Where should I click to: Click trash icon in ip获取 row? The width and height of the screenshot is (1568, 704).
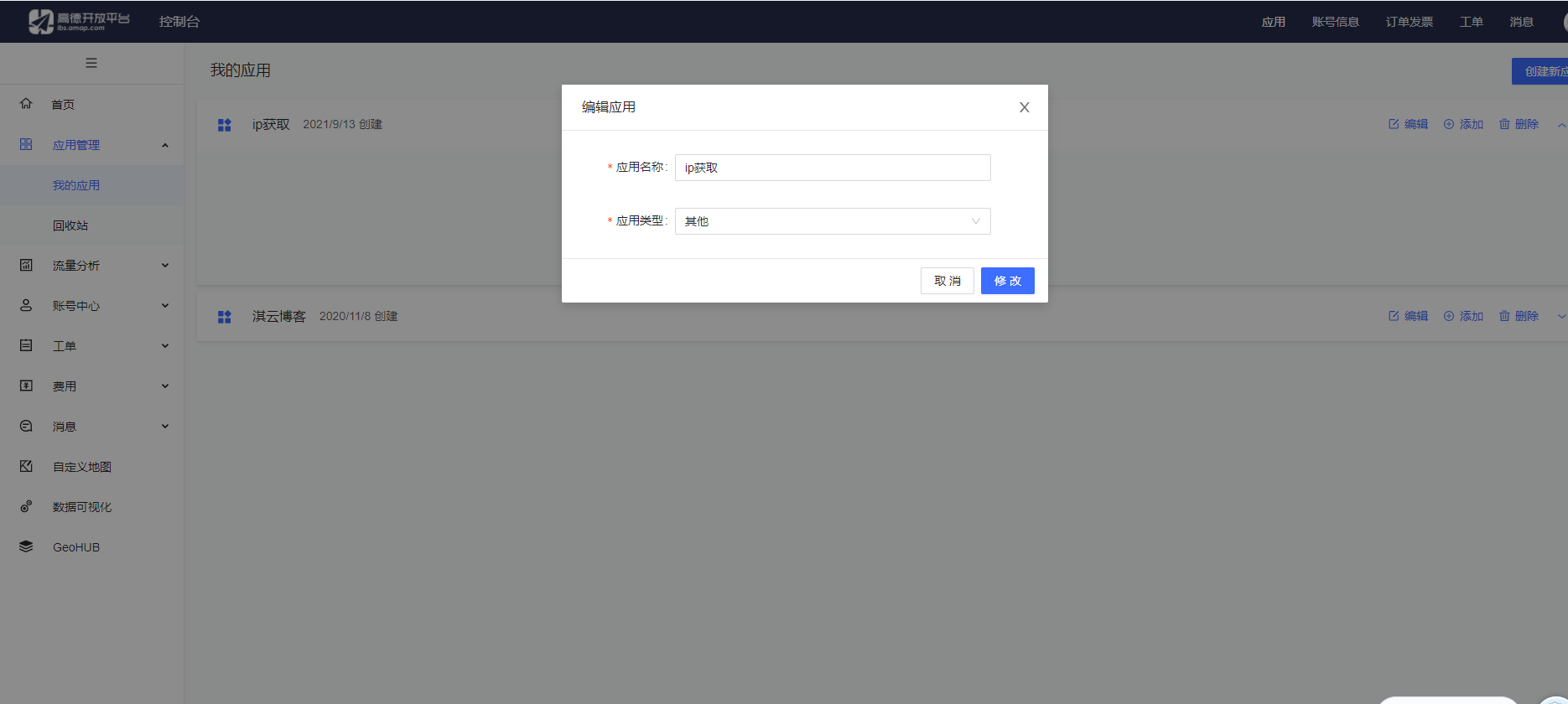(1504, 124)
